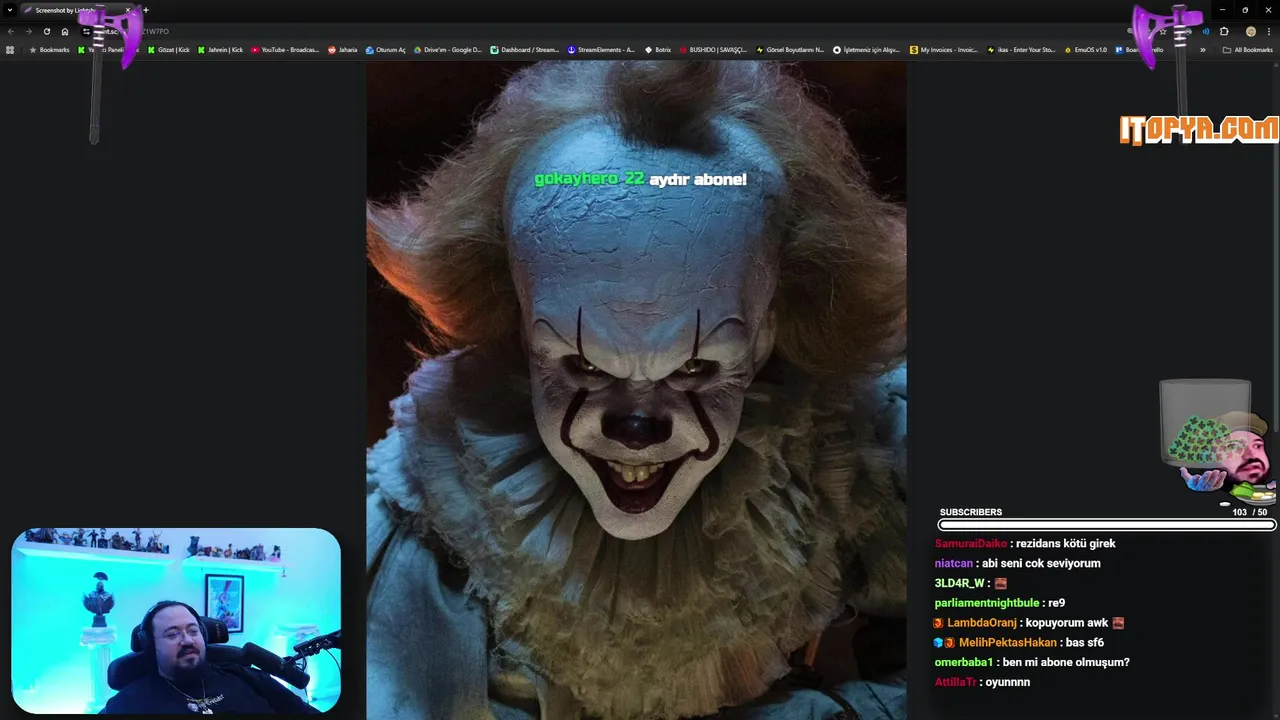The width and height of the screenshot is (1280, 720).
Task: Open the Drive'ım Google Drive bookmark
Action: (x=447, y=50)
